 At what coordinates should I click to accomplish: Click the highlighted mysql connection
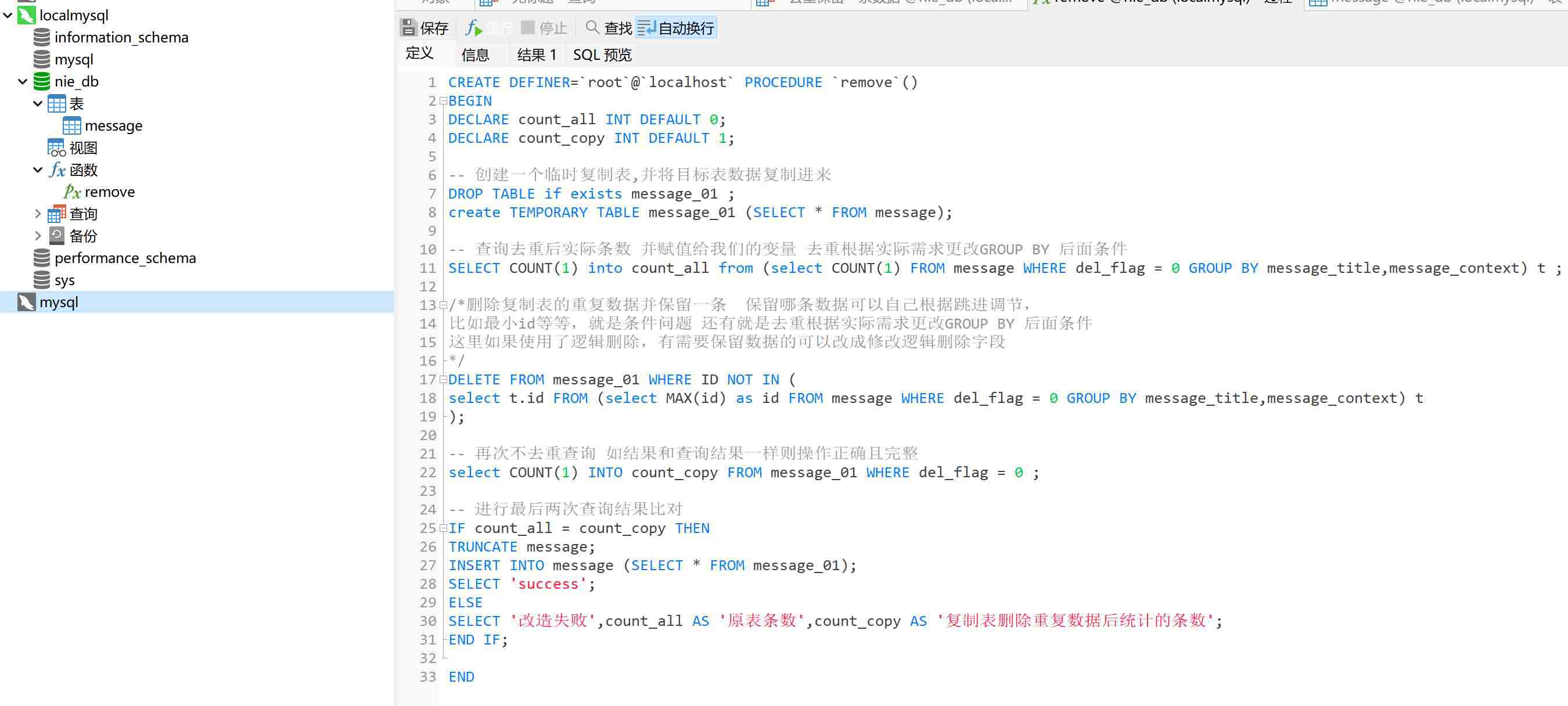point(59,302)
